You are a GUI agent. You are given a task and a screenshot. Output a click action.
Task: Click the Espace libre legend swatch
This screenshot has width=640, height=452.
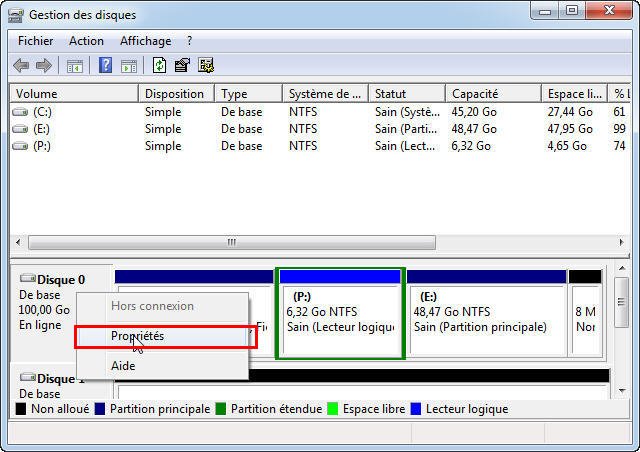pyautogui.click(x=333, y=409)
